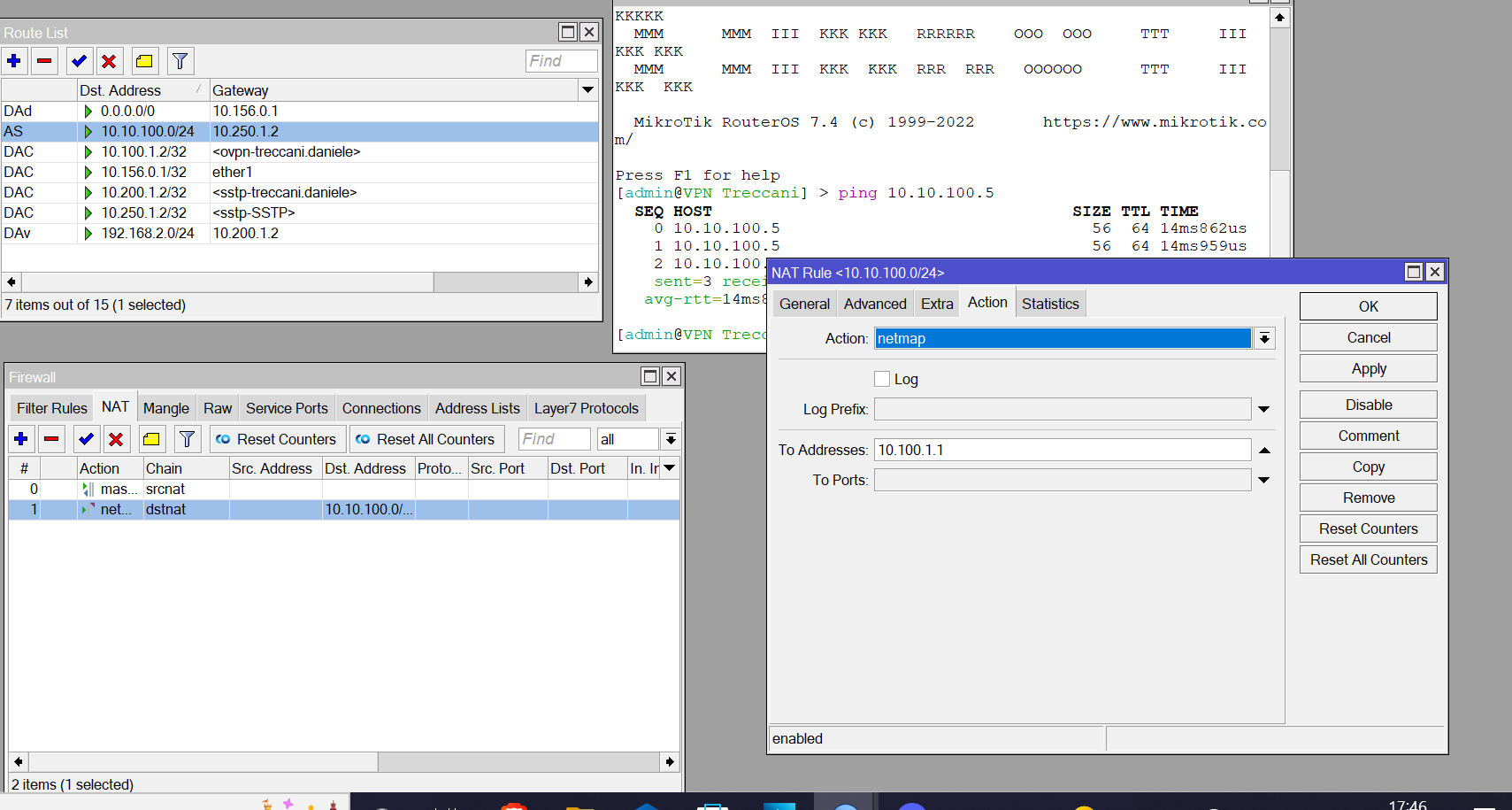The width and height of the screenshot is (1512, 810).
Task: Open Layer7 Protocols tab in Firewall
Action: pos(587,408)
